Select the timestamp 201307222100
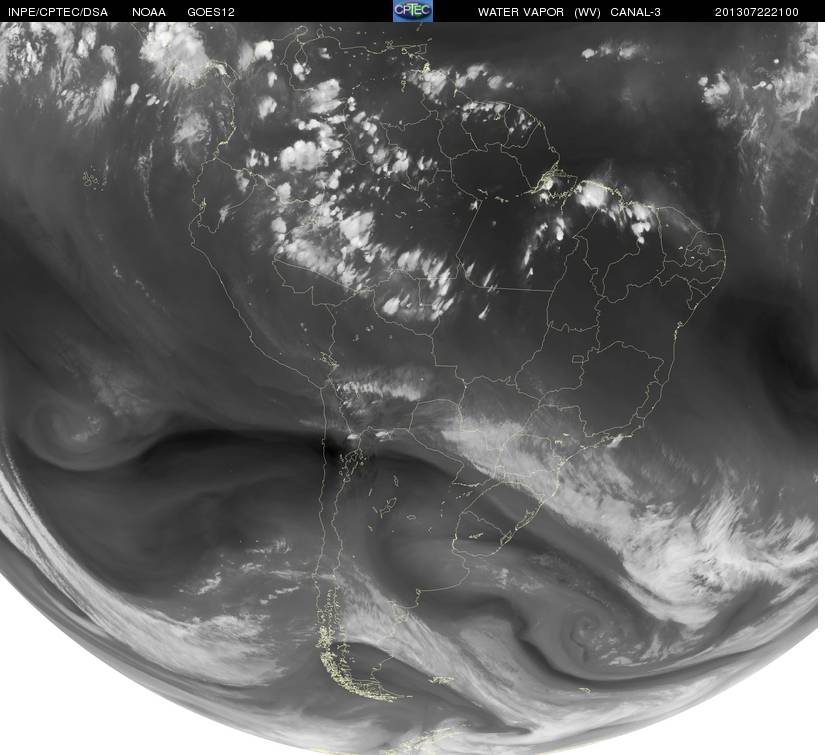Viewport: 825px width, 755px height. (757, 12)
